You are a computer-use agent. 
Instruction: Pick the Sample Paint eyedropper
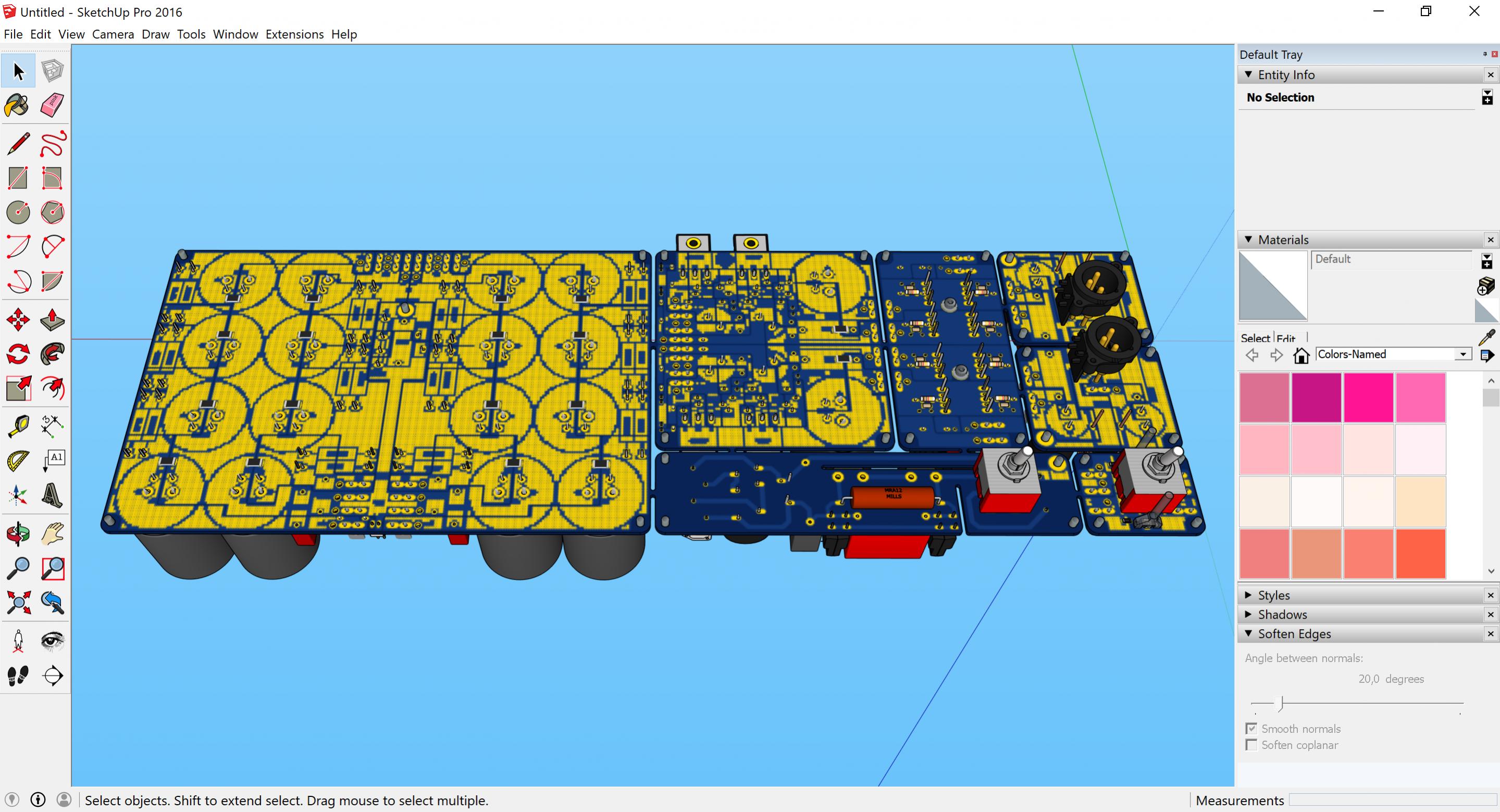tap(1486, 338)
